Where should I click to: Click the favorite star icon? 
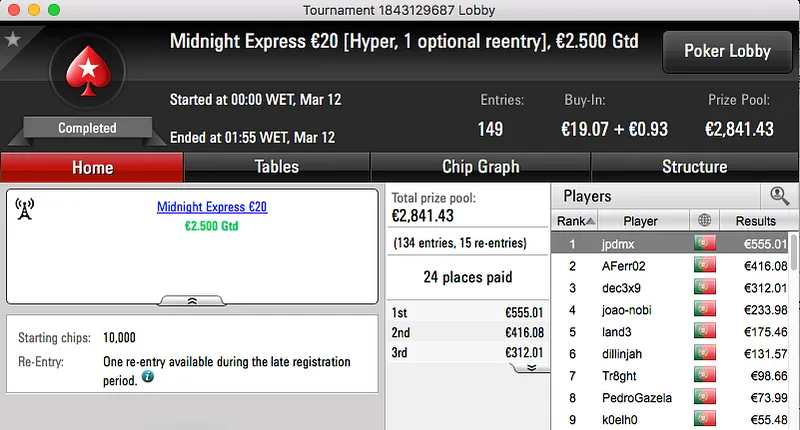click(12, 40)
